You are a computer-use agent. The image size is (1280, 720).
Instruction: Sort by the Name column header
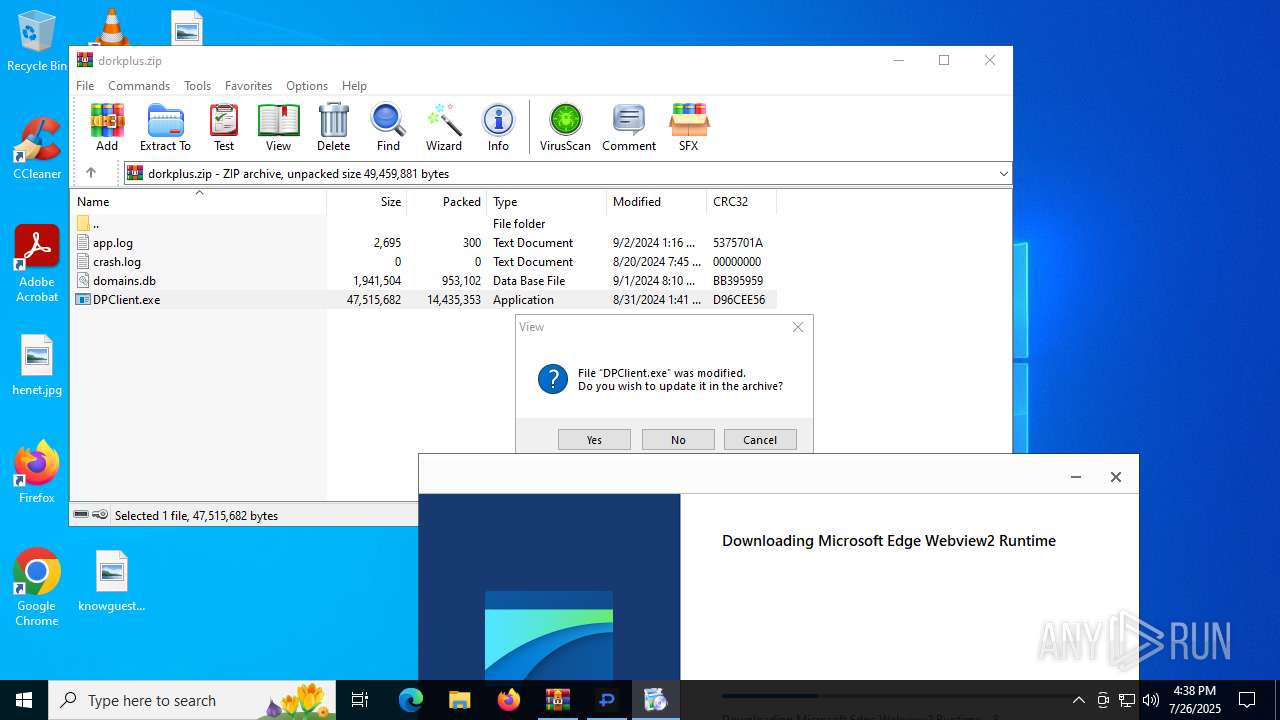(x=198, y=202)
